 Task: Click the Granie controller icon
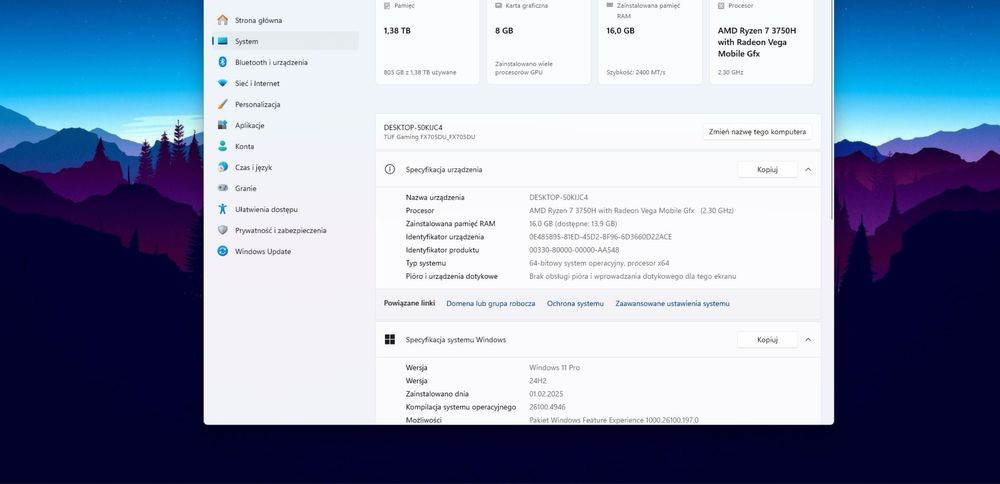(x=223, y=188)
